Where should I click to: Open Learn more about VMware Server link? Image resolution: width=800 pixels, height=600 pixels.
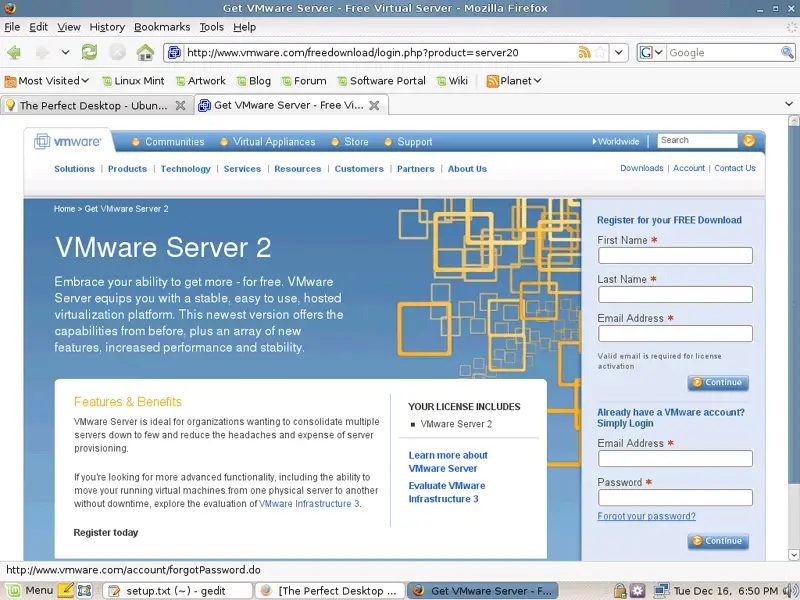pos(448,462)
